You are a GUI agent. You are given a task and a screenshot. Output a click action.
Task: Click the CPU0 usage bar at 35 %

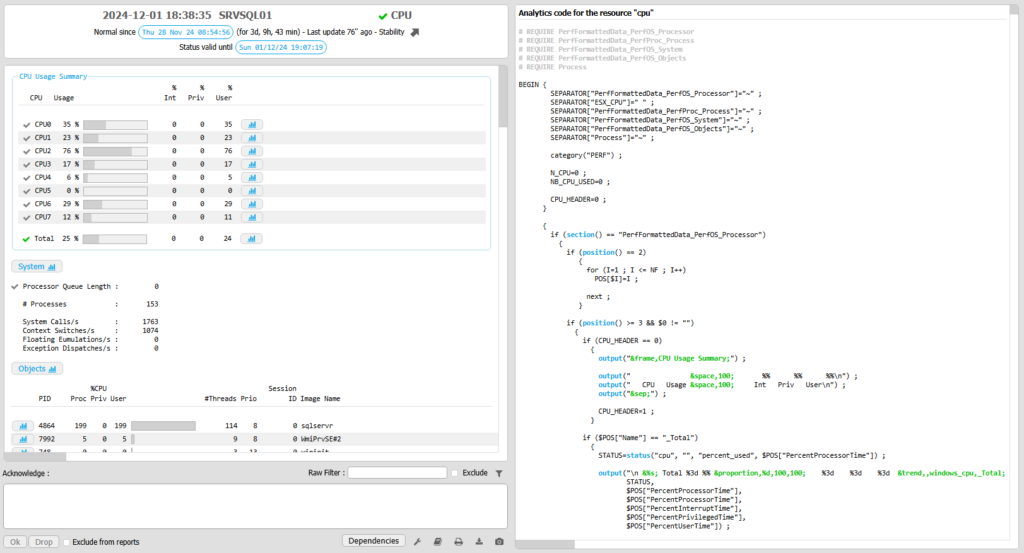click(x=115, y=124)
